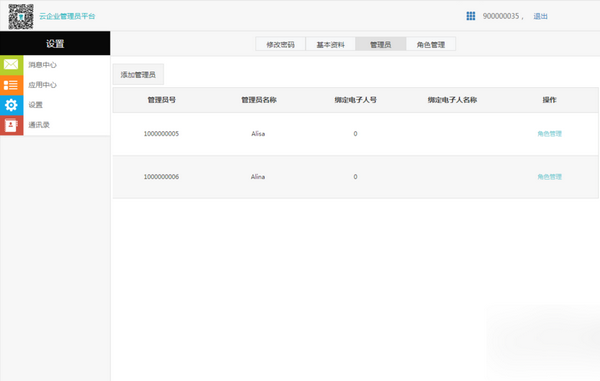Select the 管理员 tab
This screenshot has height=381, width=600.
coord(381,44)
